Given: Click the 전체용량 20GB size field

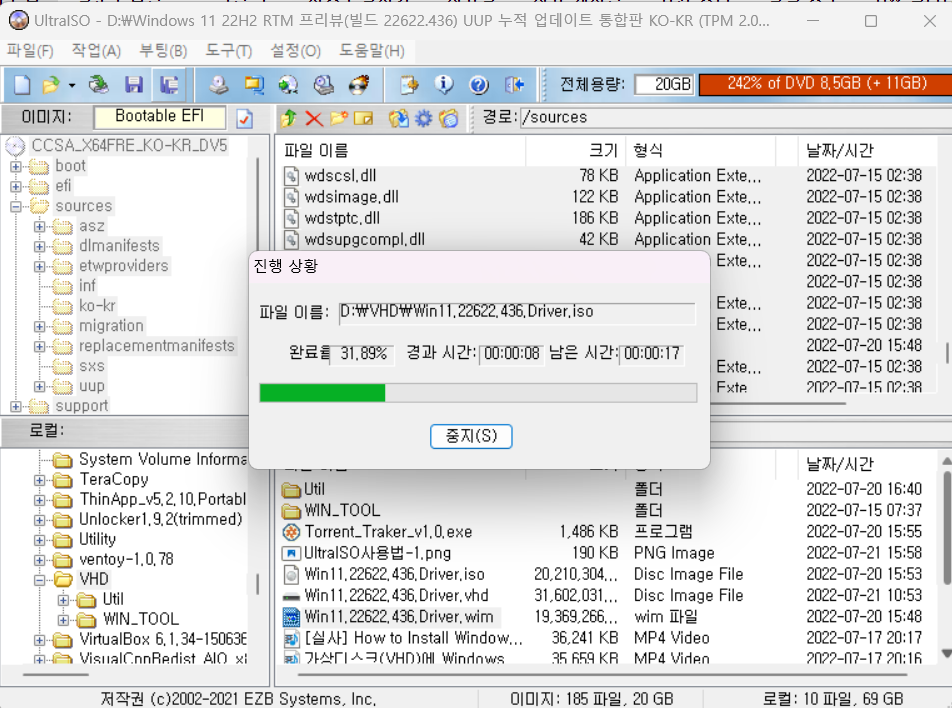Looking at the screenshot, I should pyautogui.click(x=664, y=84).
